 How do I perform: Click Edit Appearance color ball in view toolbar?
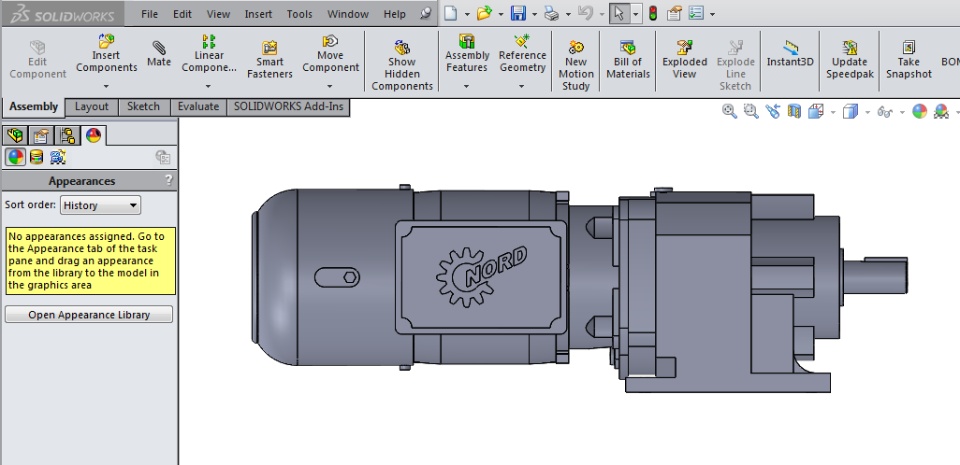pos(919,111)
